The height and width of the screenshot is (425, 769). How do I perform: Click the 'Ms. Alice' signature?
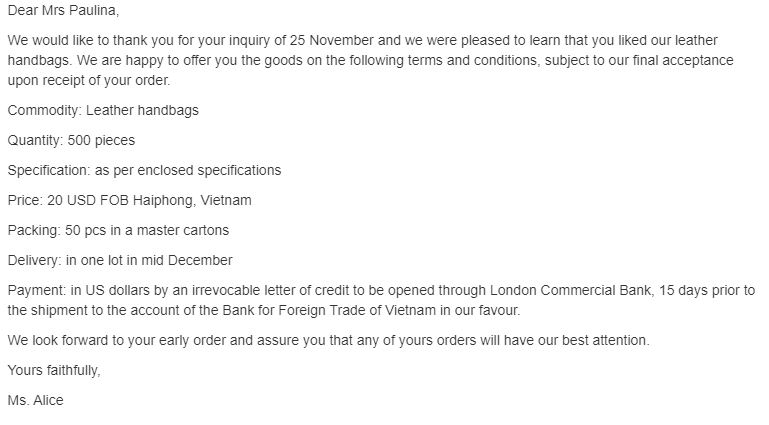tap(37, 400)
